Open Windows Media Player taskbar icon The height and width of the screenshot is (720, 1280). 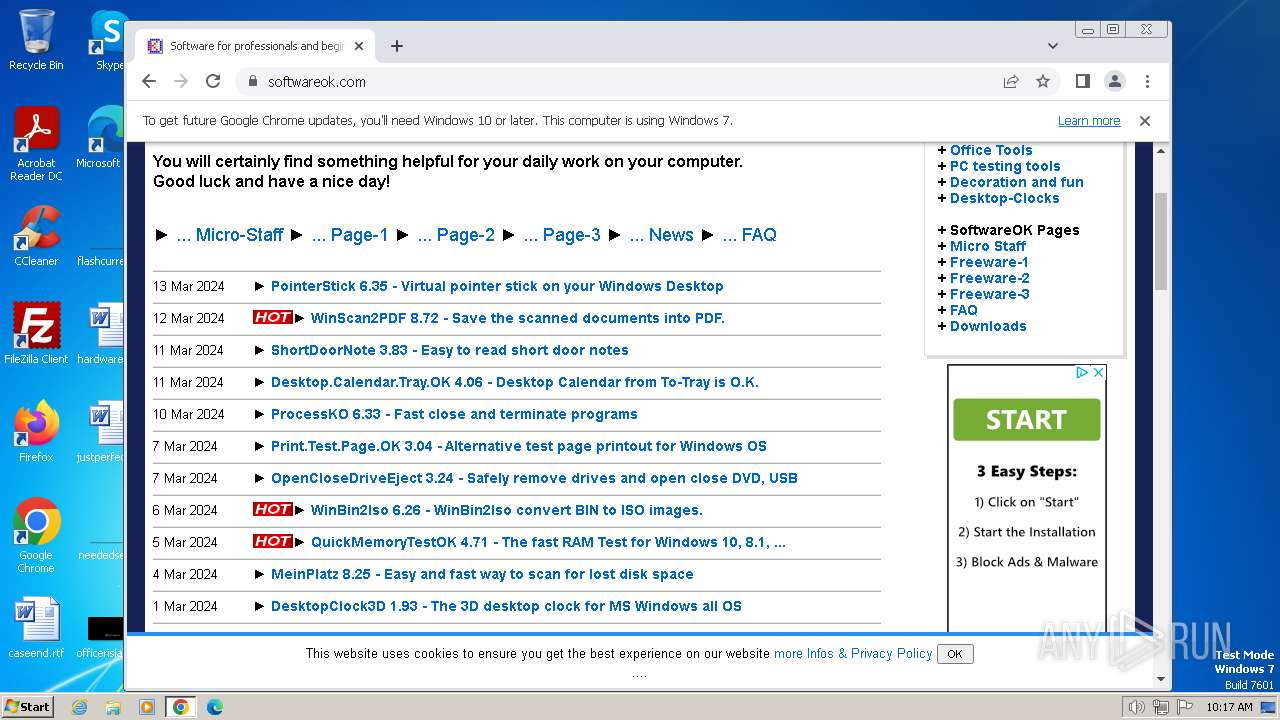[147, 707]
